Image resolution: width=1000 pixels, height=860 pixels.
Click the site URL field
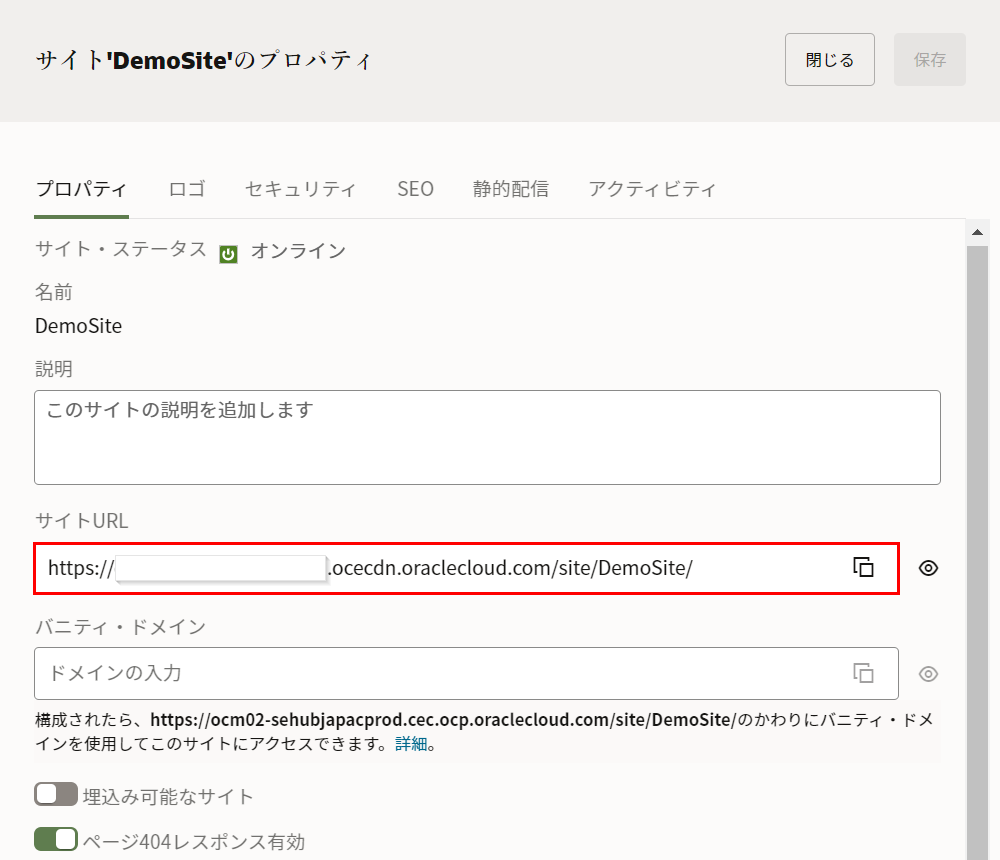pos(466,568)
